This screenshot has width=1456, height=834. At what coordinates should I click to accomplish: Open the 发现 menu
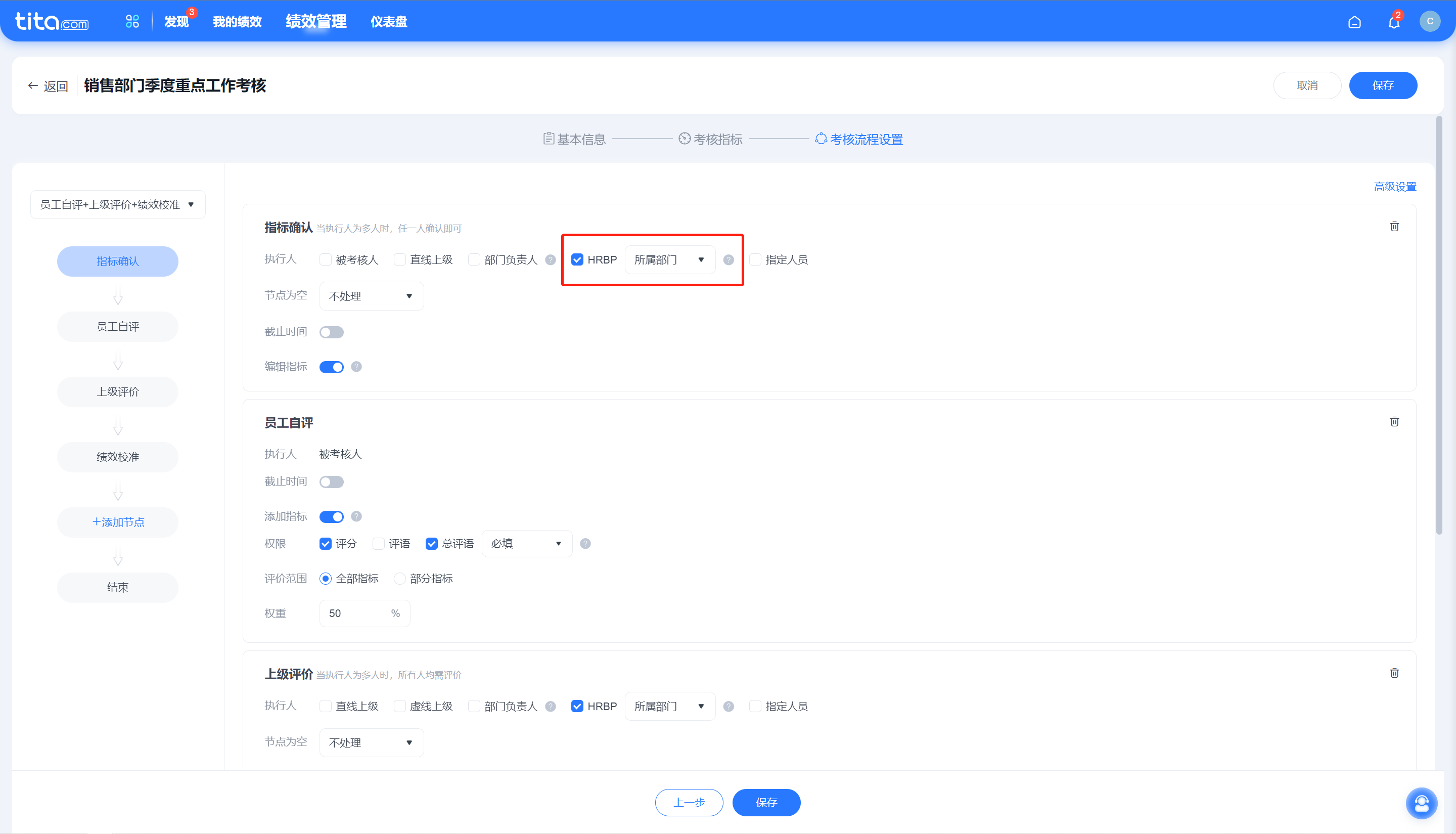click(176, 22)
